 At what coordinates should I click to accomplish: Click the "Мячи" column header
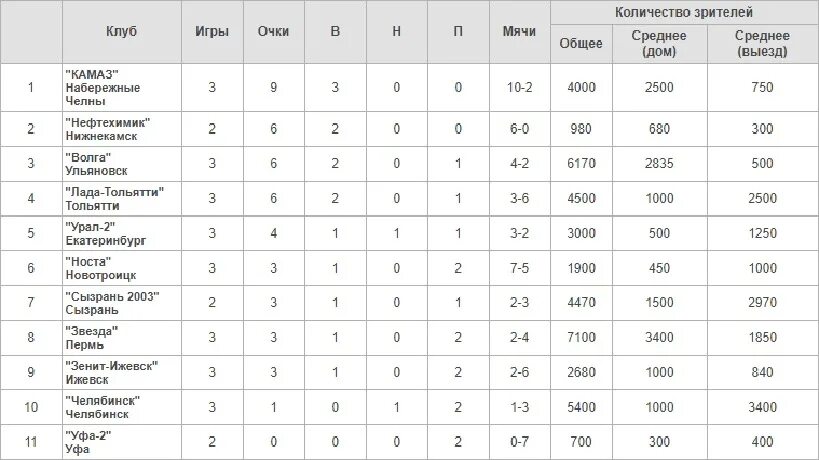519,31
